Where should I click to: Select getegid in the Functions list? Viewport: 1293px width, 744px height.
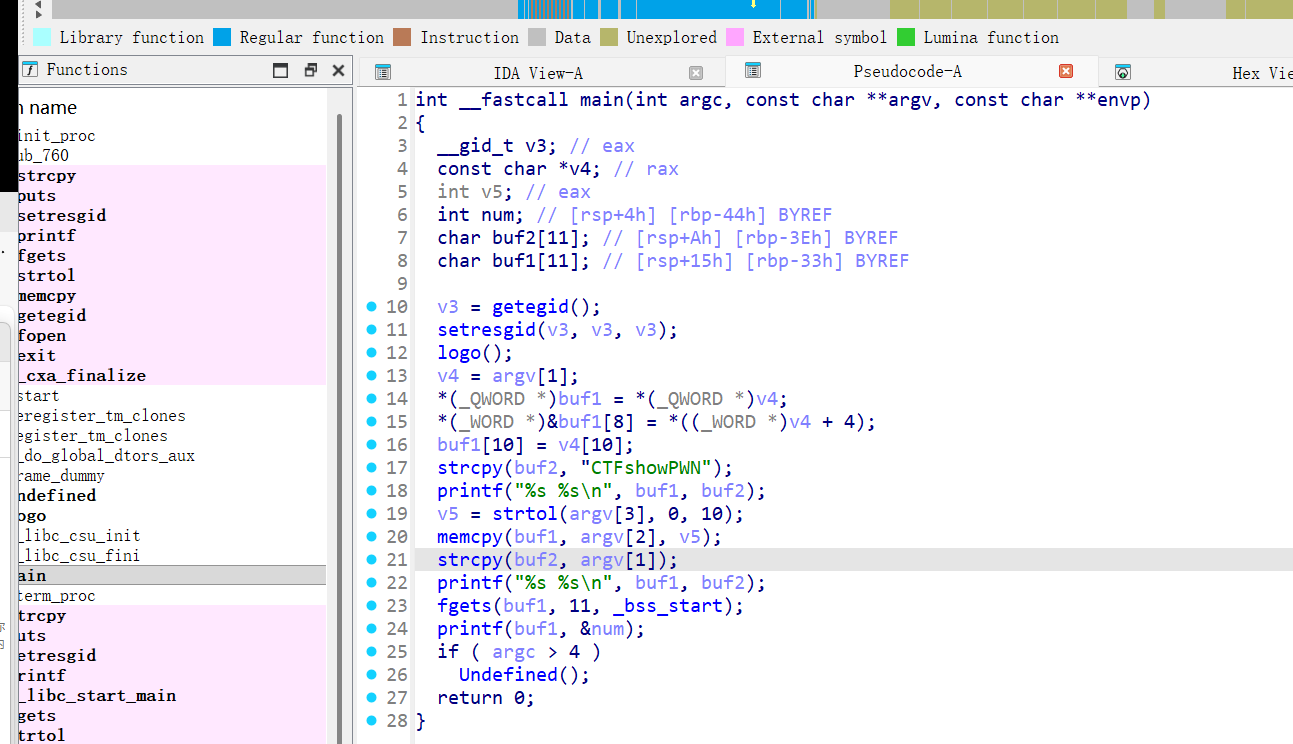point(171,315)
